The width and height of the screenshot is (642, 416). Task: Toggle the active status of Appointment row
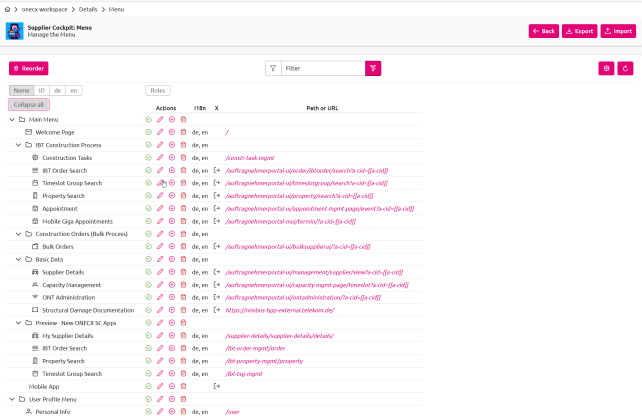click(148, 208)
